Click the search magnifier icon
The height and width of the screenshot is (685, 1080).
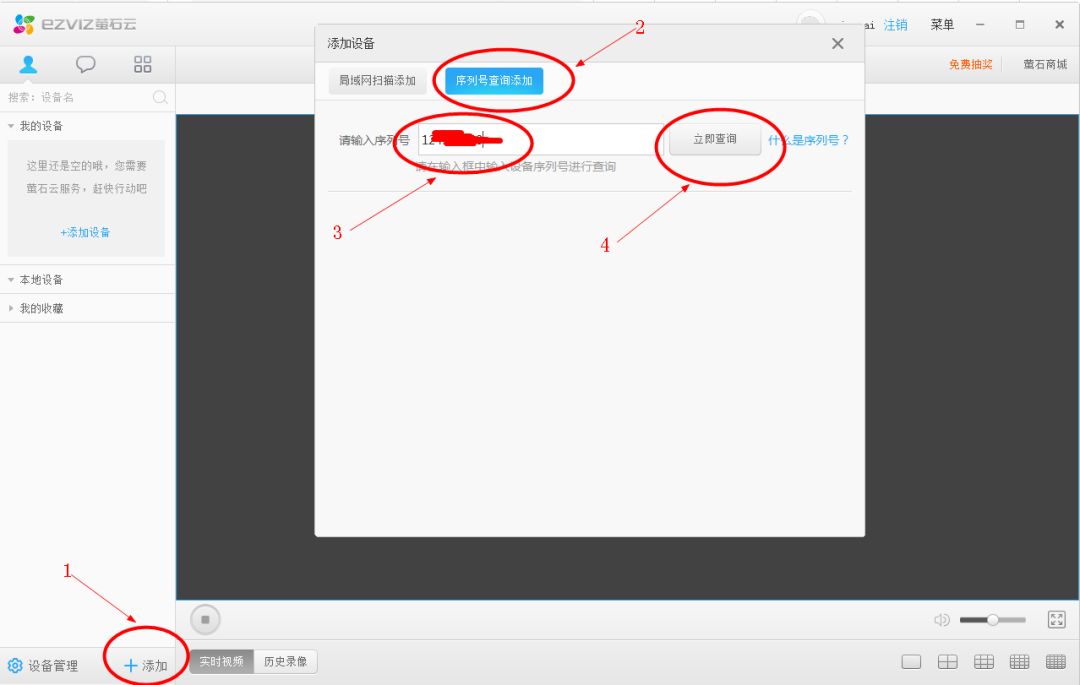[160, 97]
